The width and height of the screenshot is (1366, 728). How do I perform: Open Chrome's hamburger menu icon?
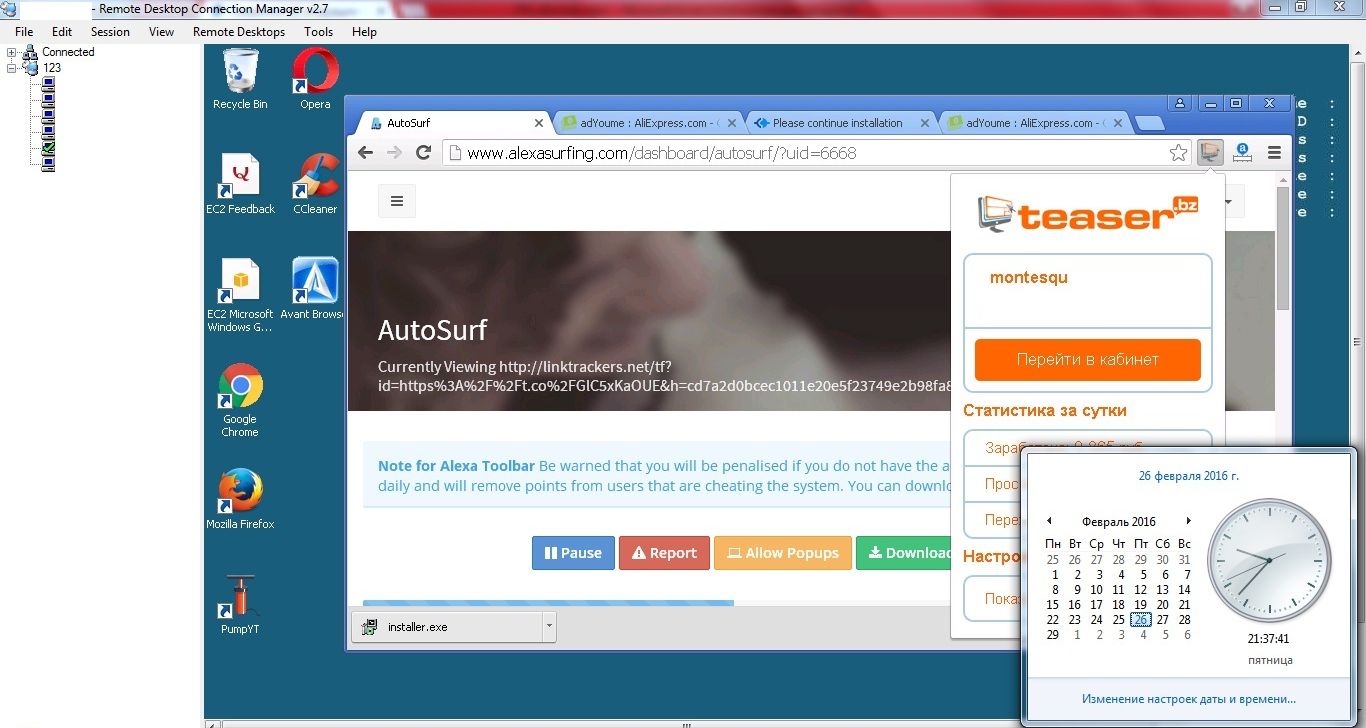(x=1274, y=153)
